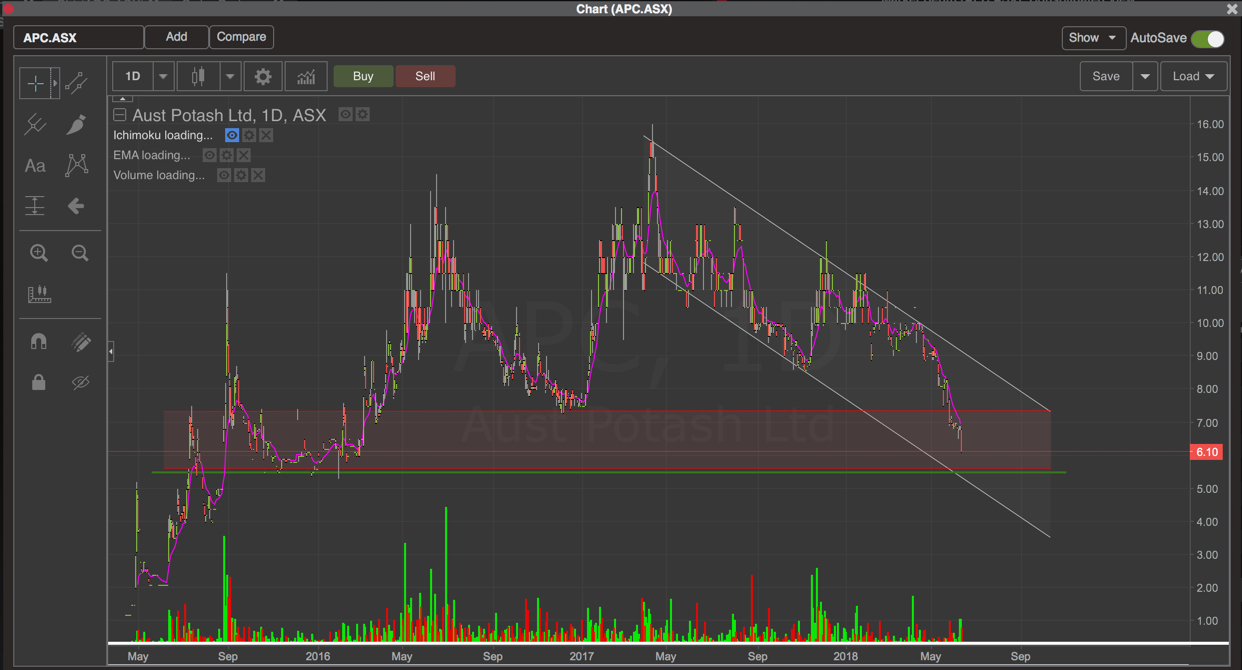
Task: Select the Aa text annotation tool
Action: click(x=35, y=165)
